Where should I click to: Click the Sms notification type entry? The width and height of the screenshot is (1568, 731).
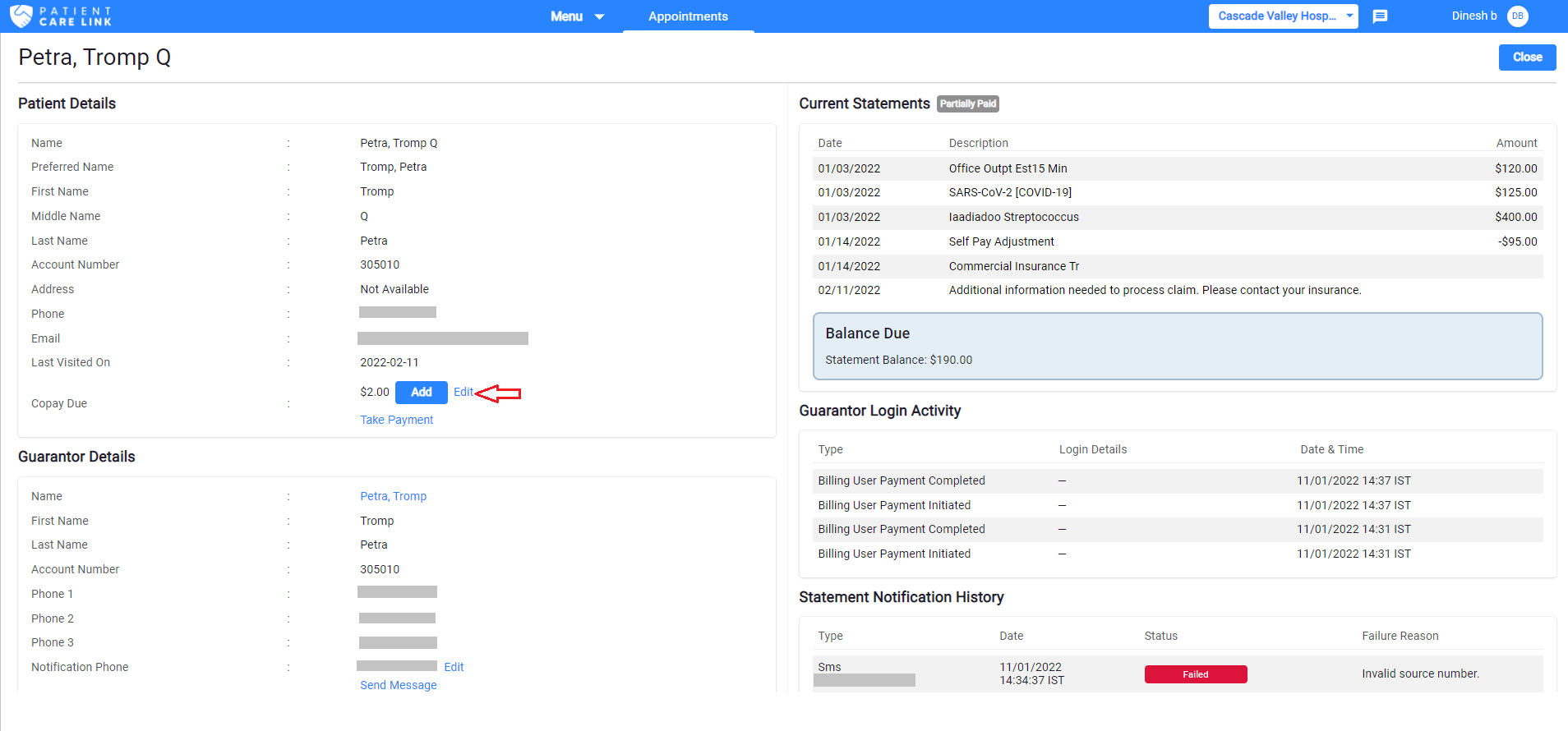[x=829, y=667]
